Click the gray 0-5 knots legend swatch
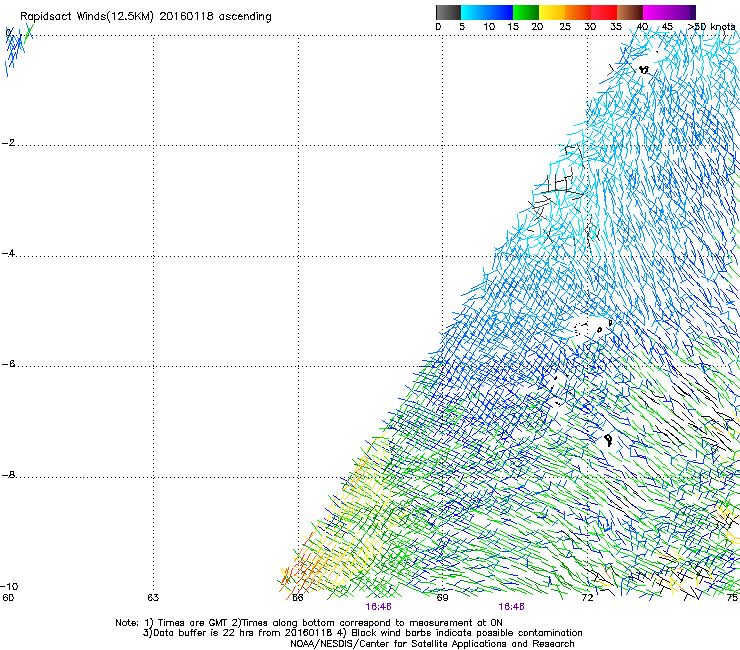740x650 pixels. tap(448, 12)
